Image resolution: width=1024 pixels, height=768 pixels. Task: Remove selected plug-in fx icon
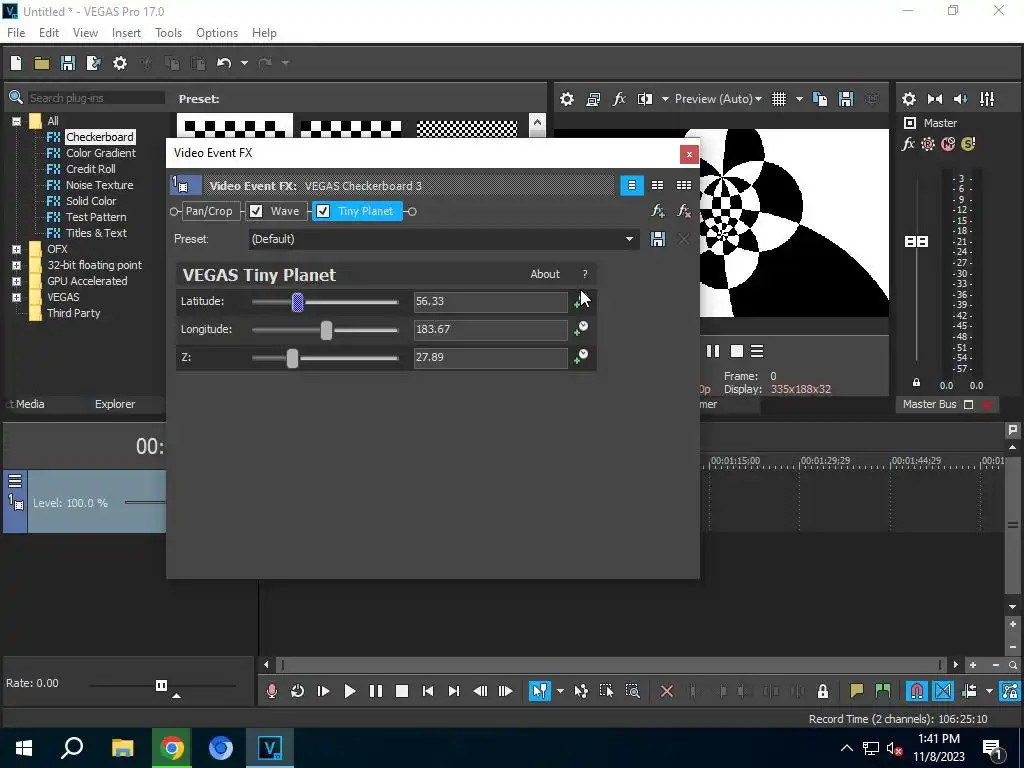(684, 211)
